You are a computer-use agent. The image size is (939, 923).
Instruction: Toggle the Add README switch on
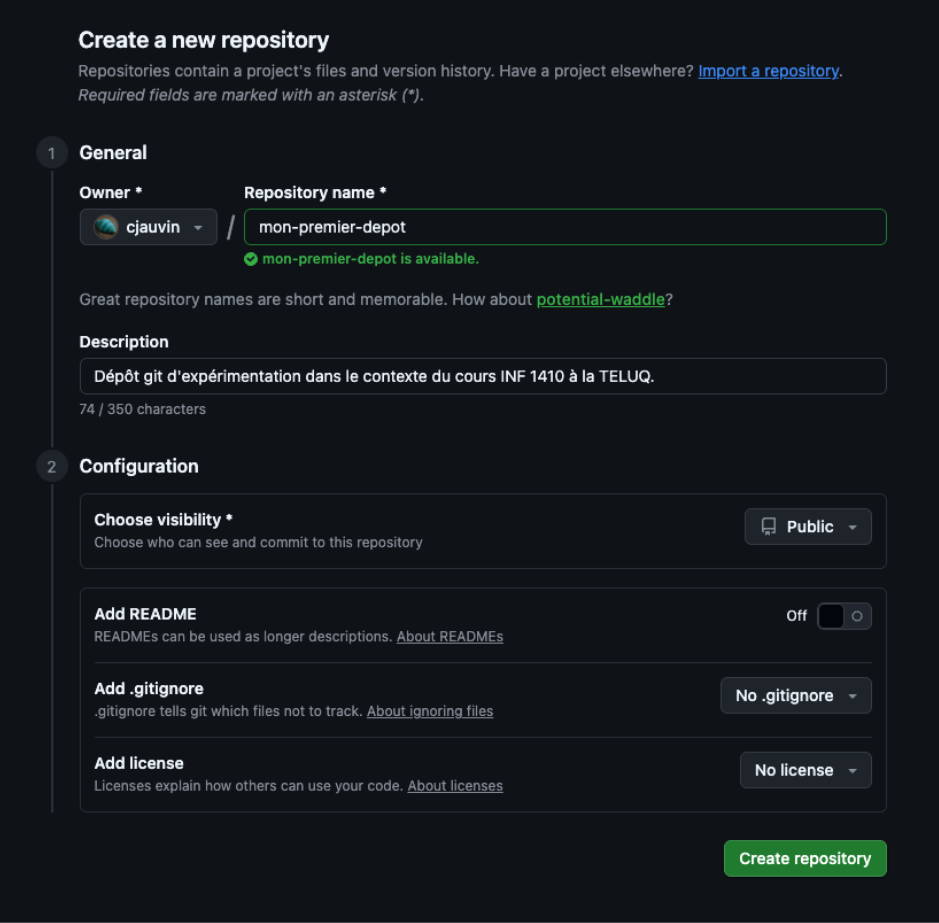tap(844, 616)
